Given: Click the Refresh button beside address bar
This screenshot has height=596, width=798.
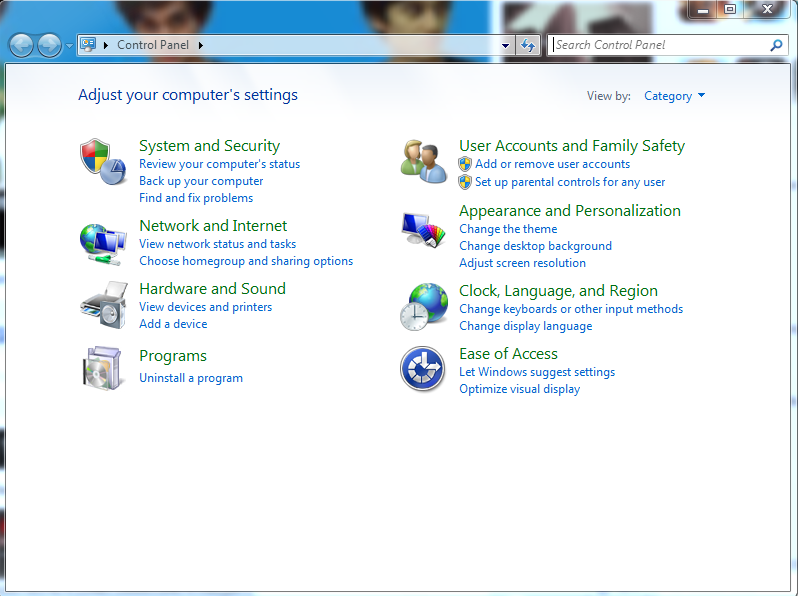Looking at the screenshot, I should (x=528, y=45).
